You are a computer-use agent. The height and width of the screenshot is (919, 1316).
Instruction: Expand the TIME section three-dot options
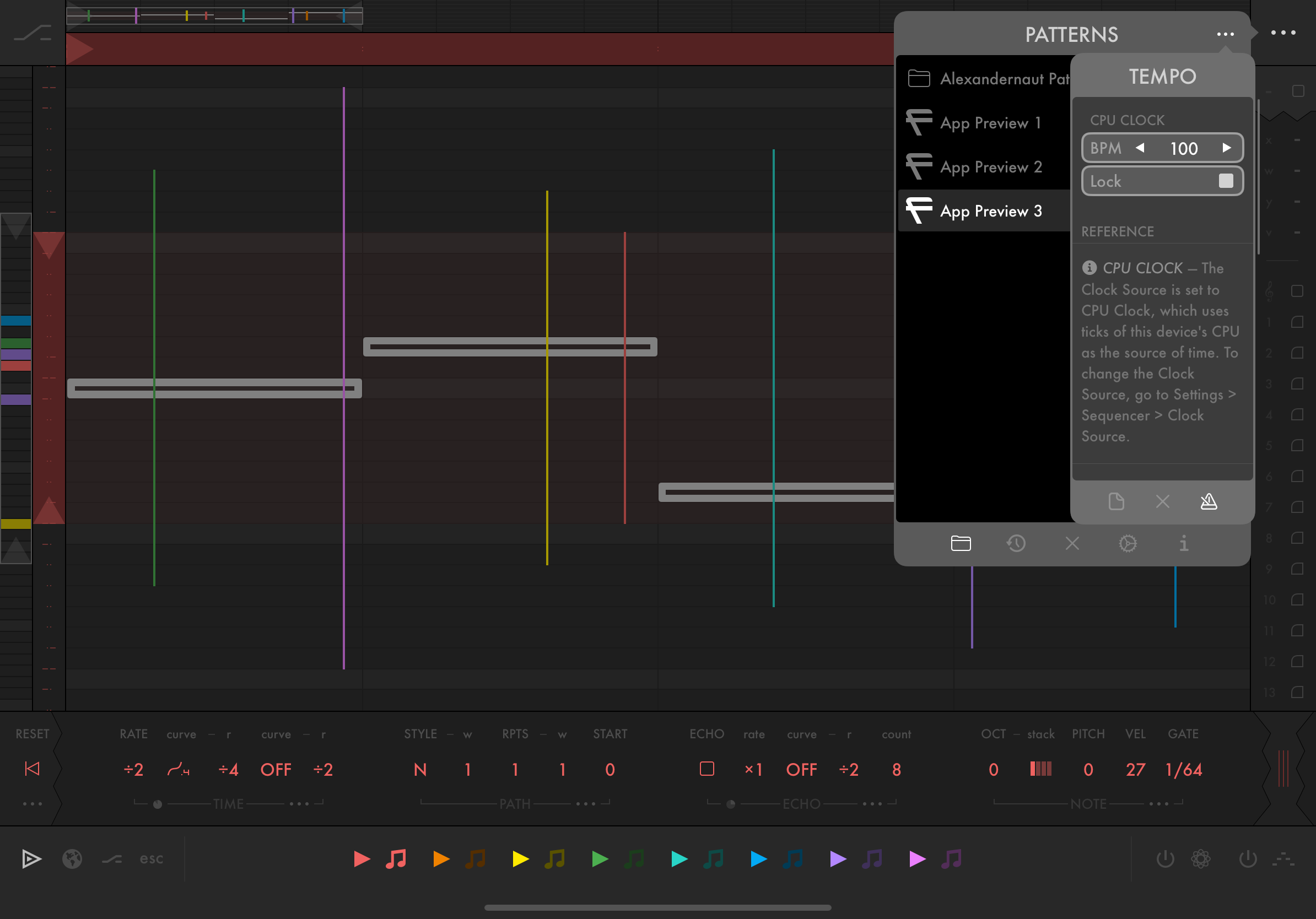click(299, 804)
